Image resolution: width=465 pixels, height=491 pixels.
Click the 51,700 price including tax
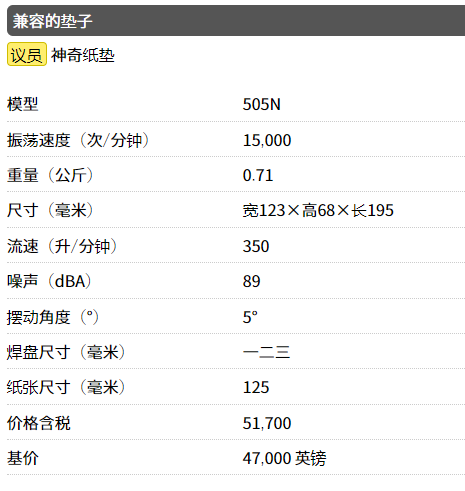pos(267,423)
